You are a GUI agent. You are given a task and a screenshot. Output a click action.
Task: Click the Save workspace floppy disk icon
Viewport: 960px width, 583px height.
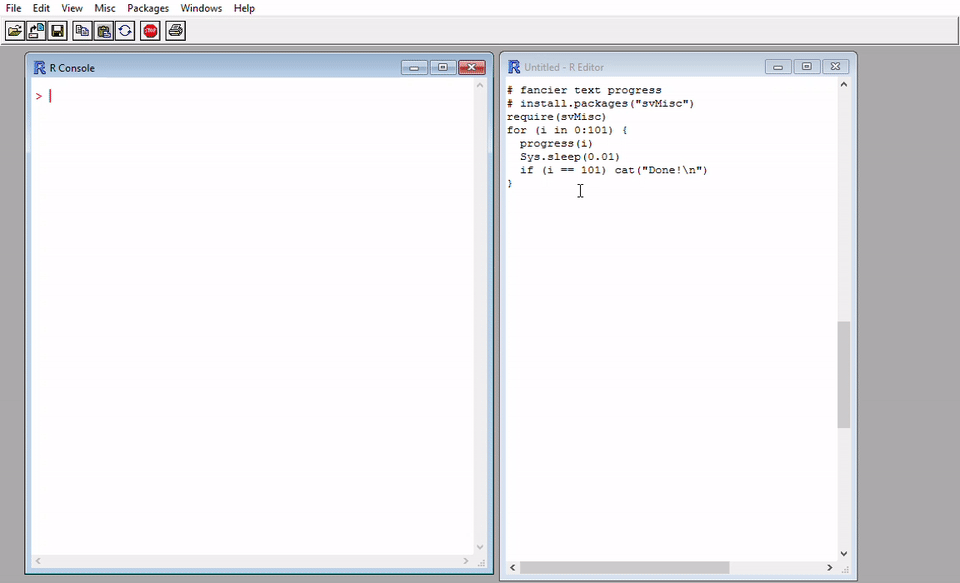tap(58, 31)
